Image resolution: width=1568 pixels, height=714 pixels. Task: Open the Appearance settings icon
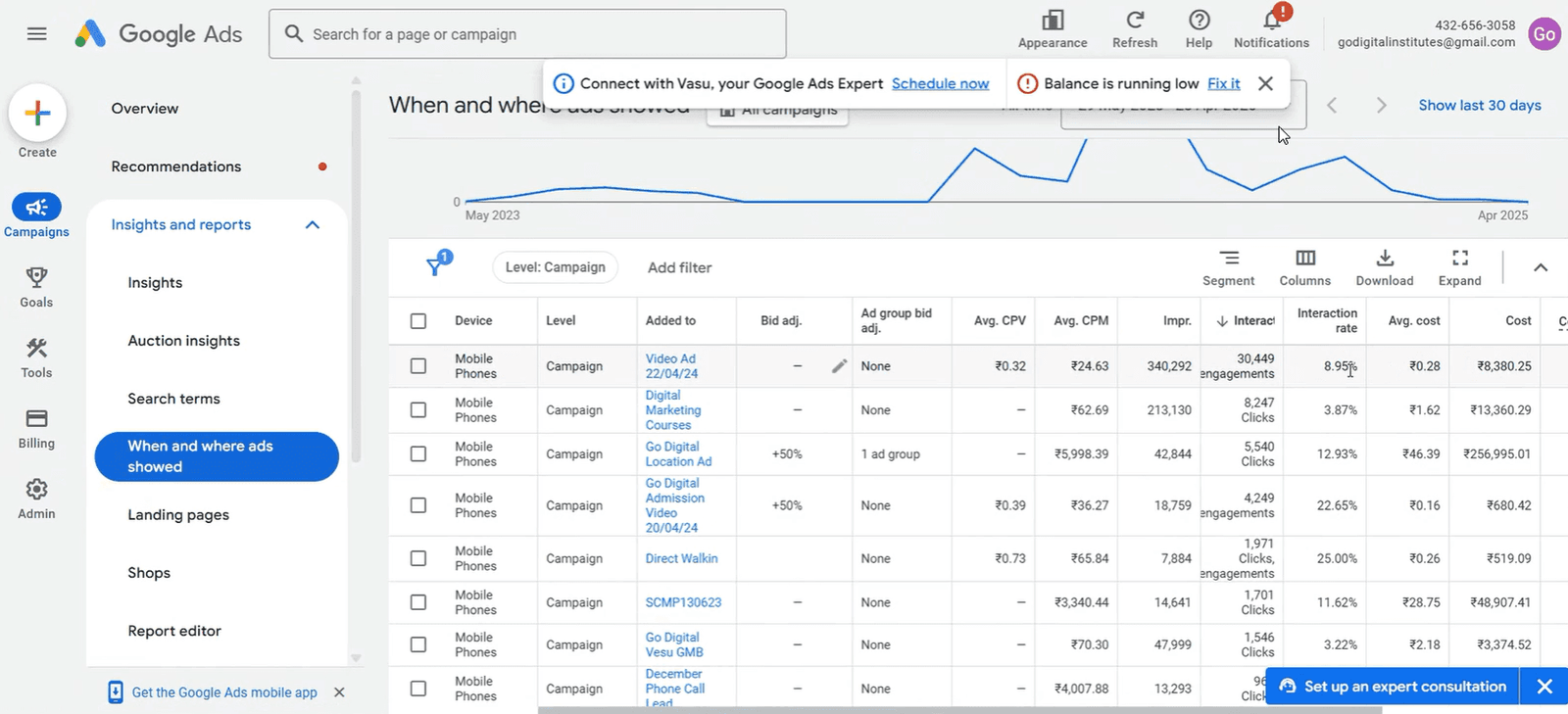point(1053,21)
